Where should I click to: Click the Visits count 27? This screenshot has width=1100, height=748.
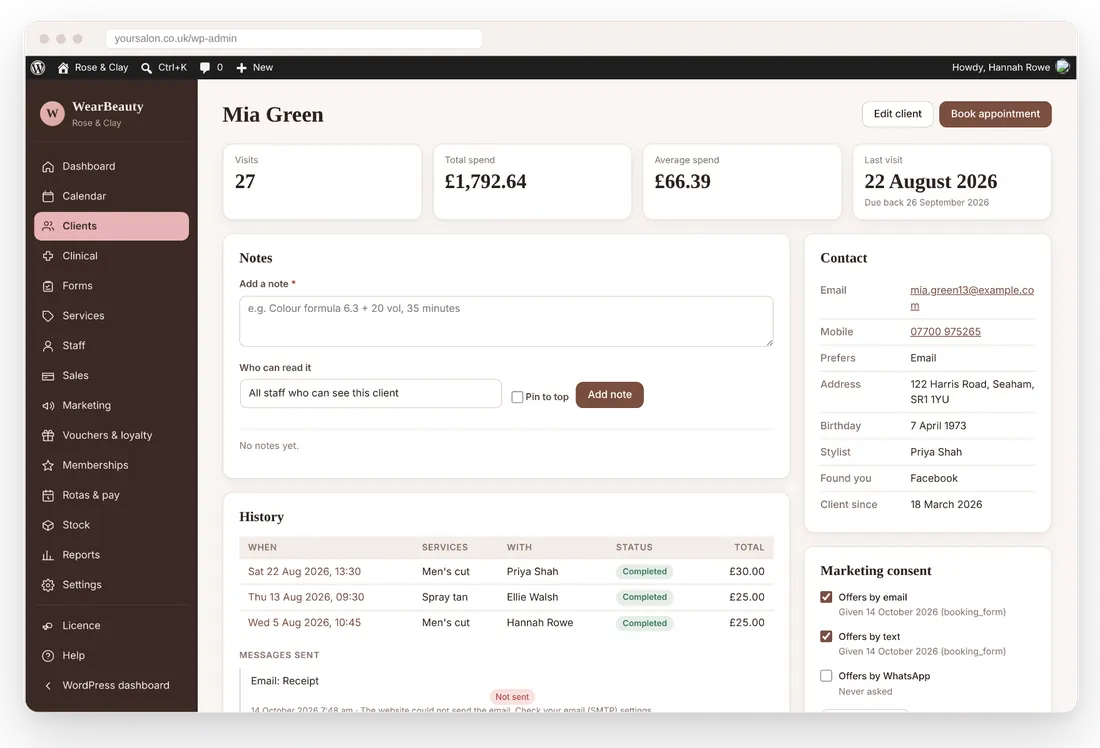[x=245, y=182]
